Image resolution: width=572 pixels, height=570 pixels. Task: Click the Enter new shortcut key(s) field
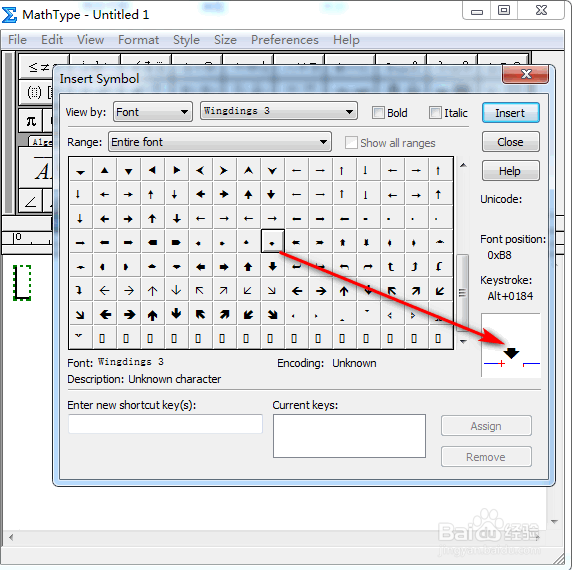click(x=165, y=423)
